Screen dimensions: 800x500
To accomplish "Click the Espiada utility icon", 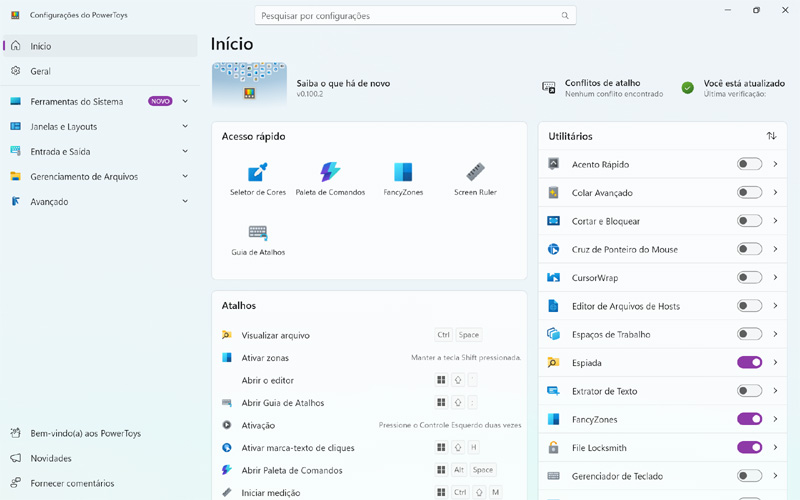I will [x=554, y=362].
